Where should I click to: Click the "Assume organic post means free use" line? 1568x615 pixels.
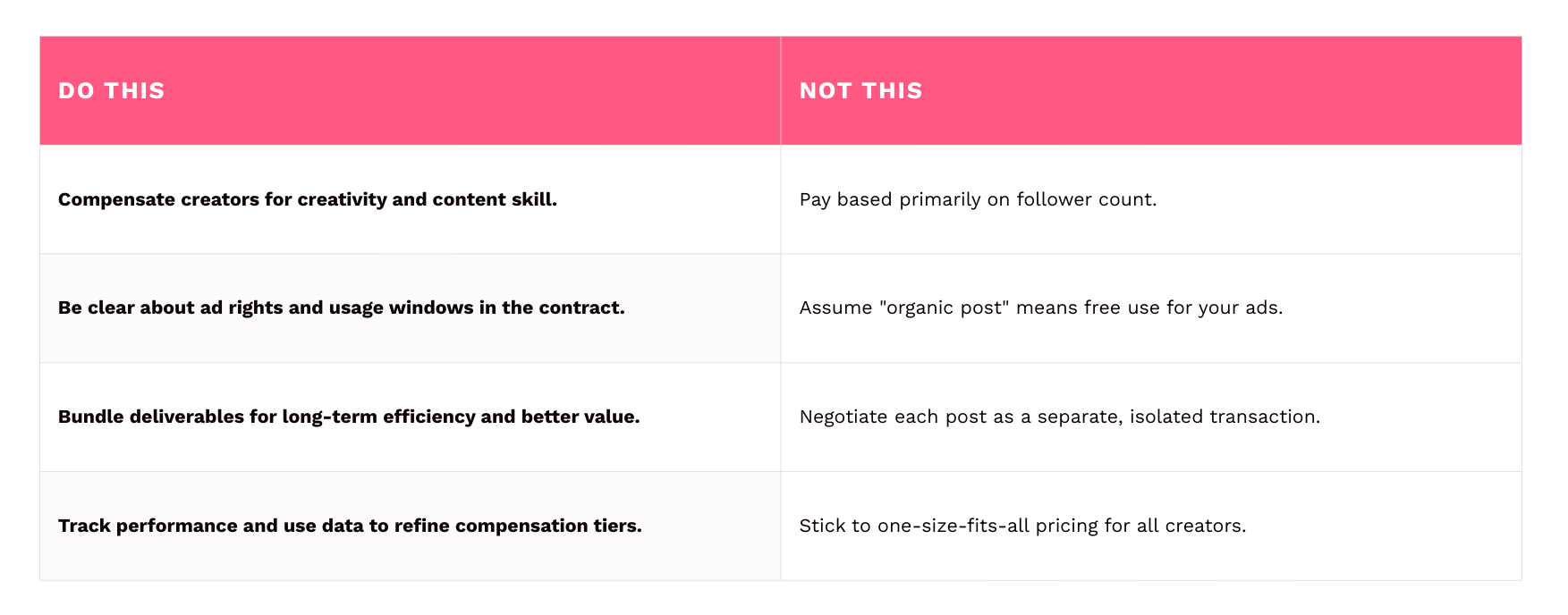click(1040, 307)
